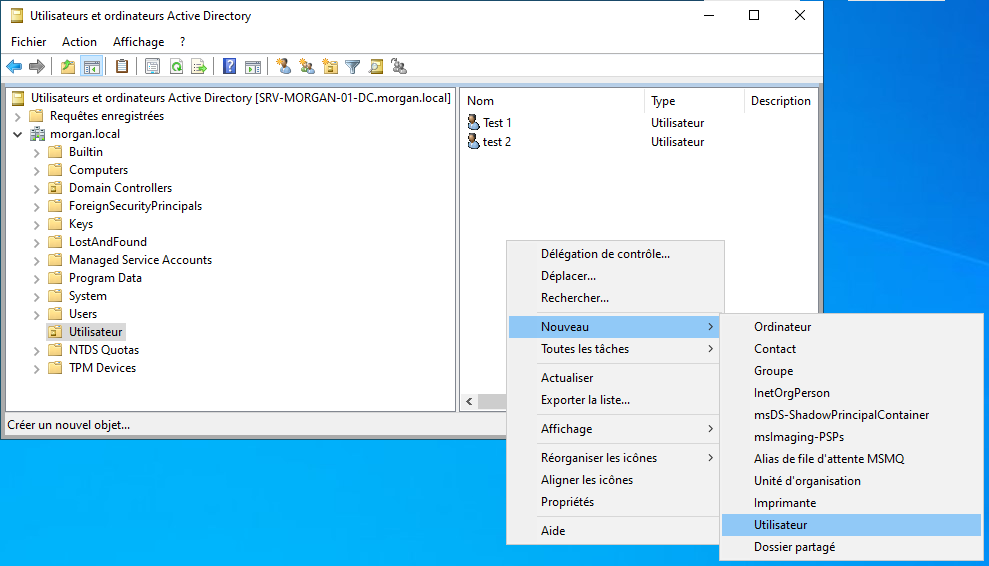Screen dimensions: 989x566
Task: Click the new user toolbar icon
Action: [284, 67]
